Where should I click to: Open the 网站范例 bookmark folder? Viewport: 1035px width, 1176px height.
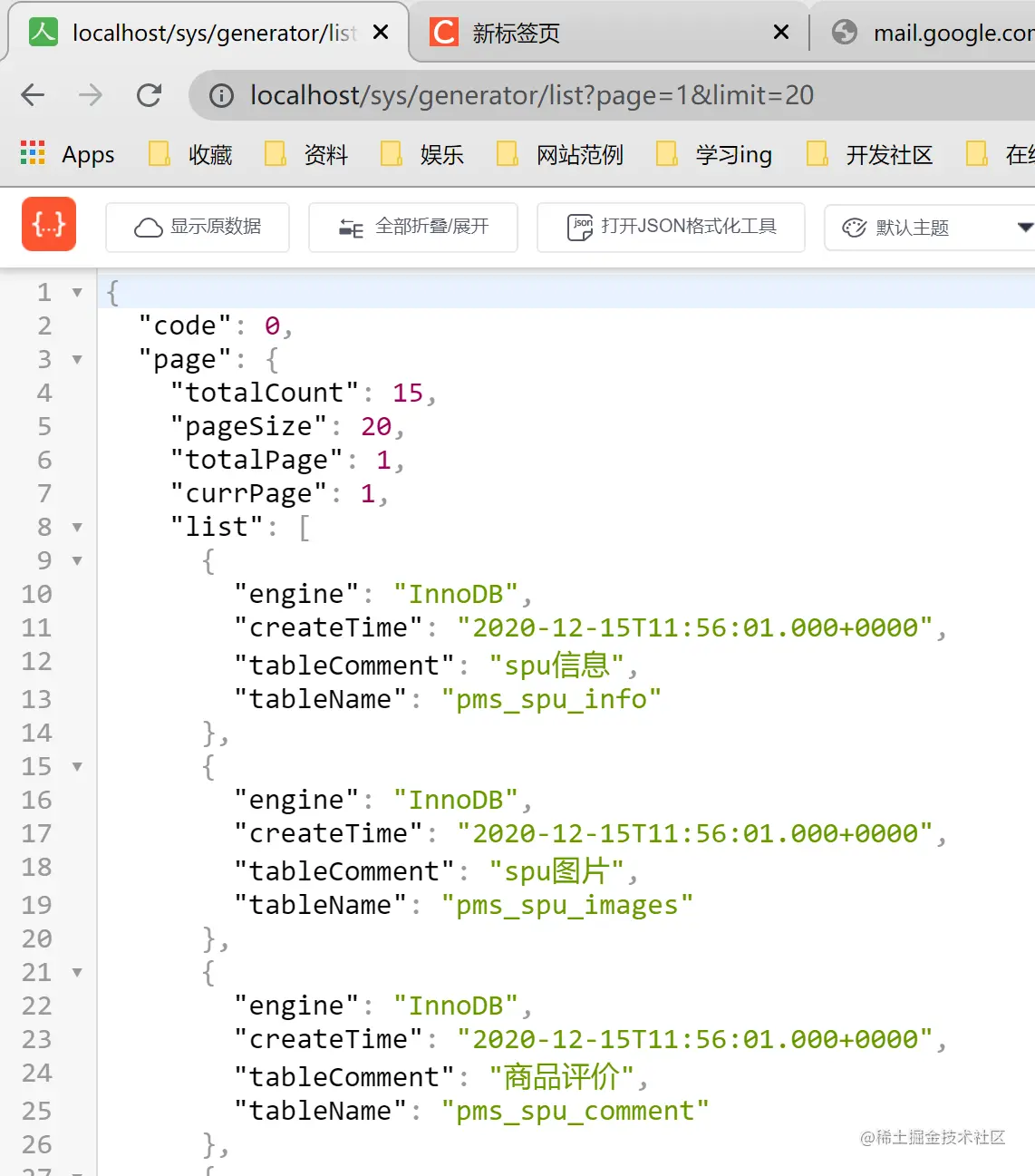point(560,154)
